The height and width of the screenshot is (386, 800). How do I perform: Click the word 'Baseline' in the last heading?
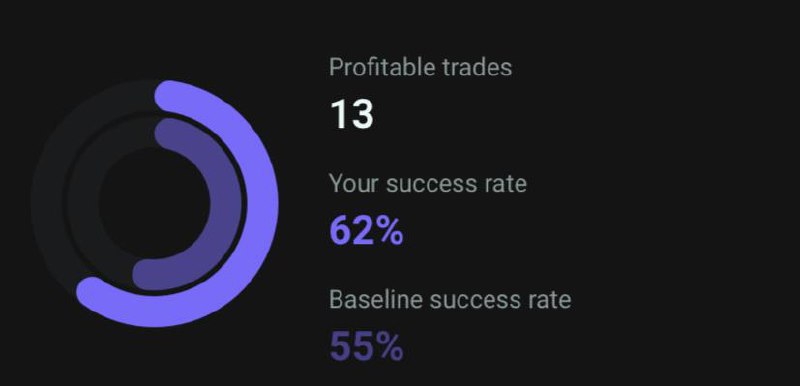click(376, 299)
